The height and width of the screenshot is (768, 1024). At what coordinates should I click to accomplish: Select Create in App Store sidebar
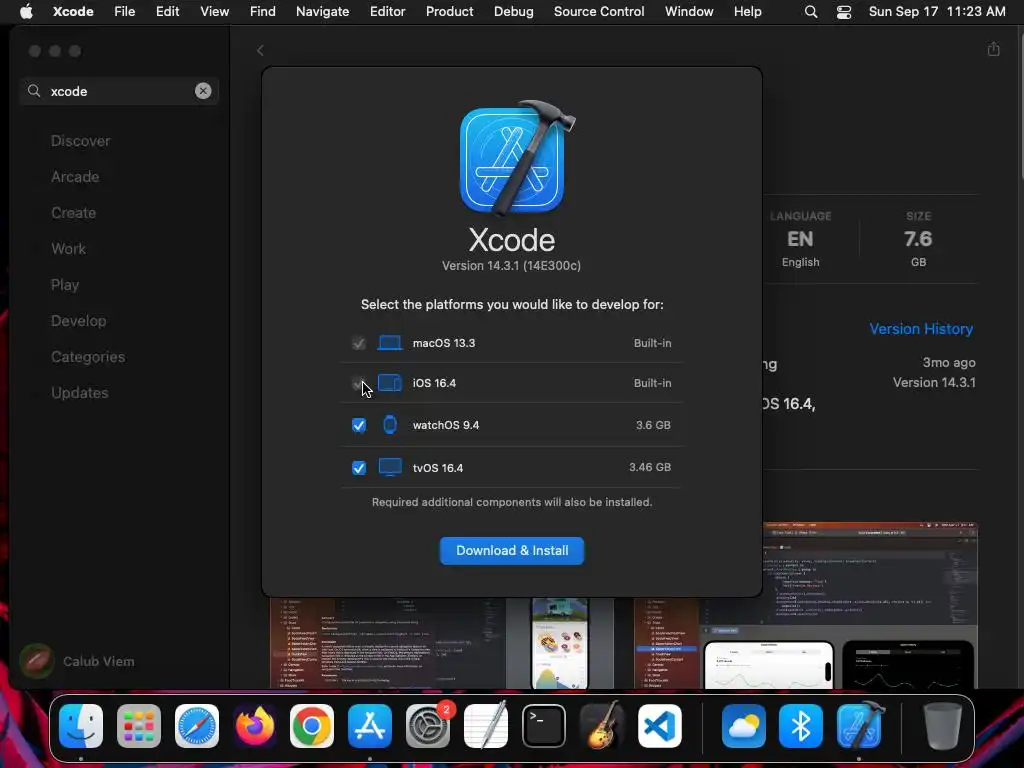tap(73, 213)
